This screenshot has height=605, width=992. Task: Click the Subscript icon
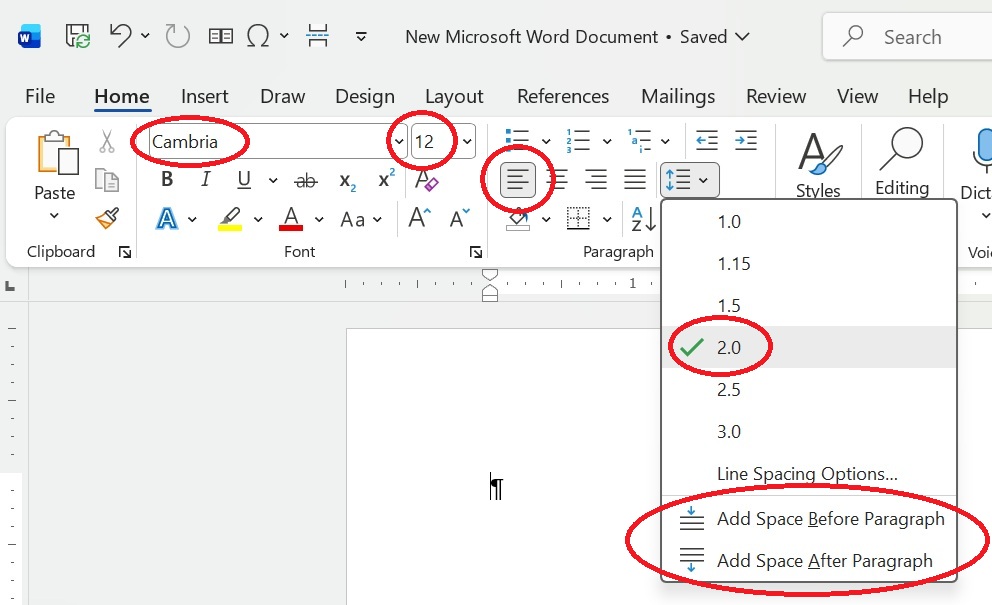pos(347,180)
